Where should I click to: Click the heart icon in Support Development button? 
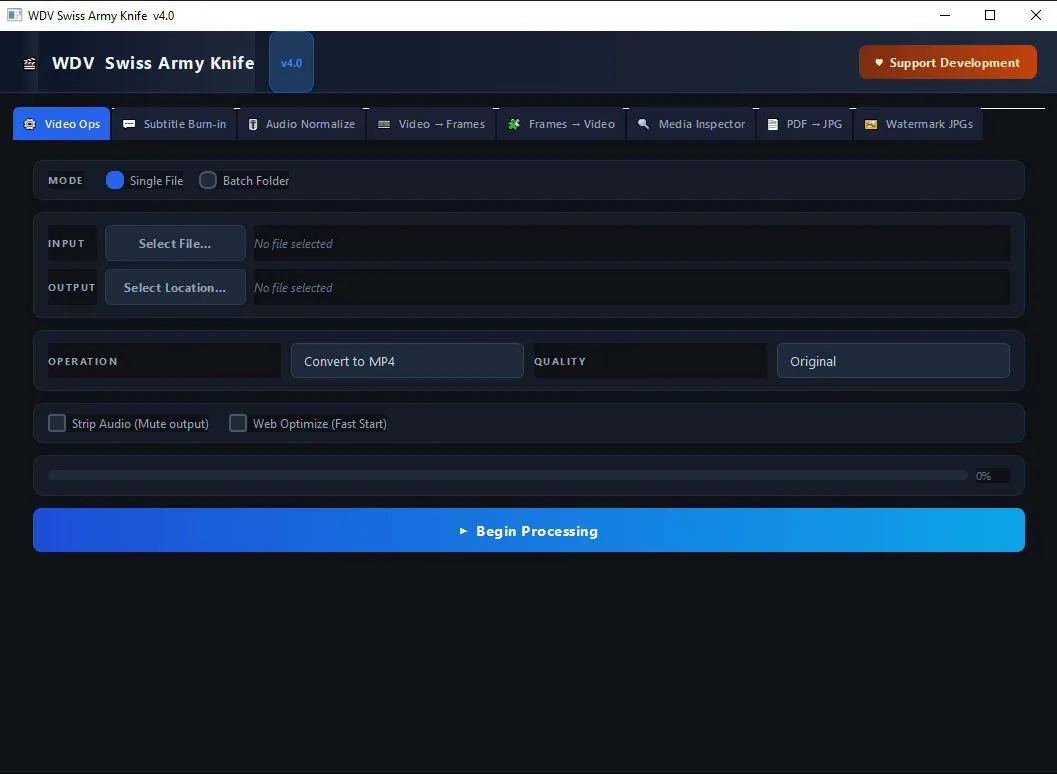tap(879, 63)
